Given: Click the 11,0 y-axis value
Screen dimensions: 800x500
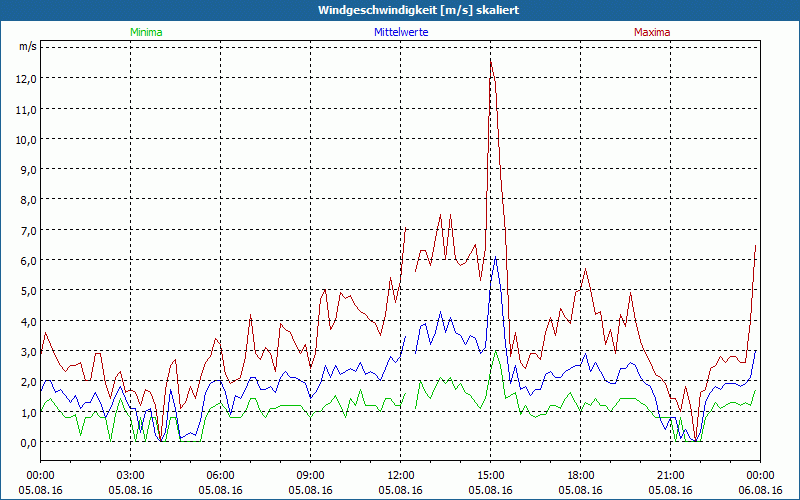Looking at the screenshot, I should [x=28, y=109].
